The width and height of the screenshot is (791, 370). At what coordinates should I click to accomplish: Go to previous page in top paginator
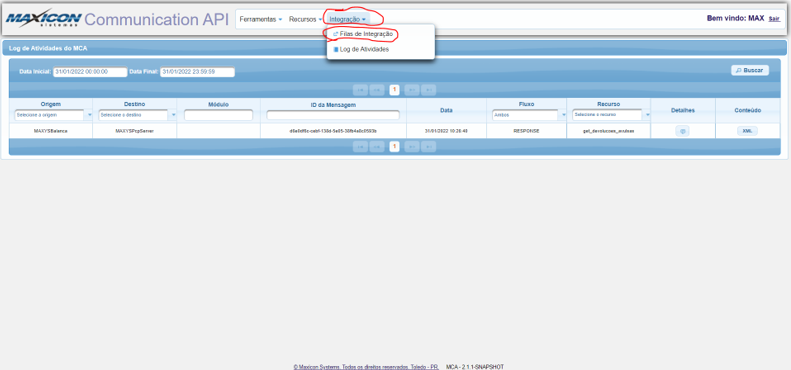[x=377, y=90]
